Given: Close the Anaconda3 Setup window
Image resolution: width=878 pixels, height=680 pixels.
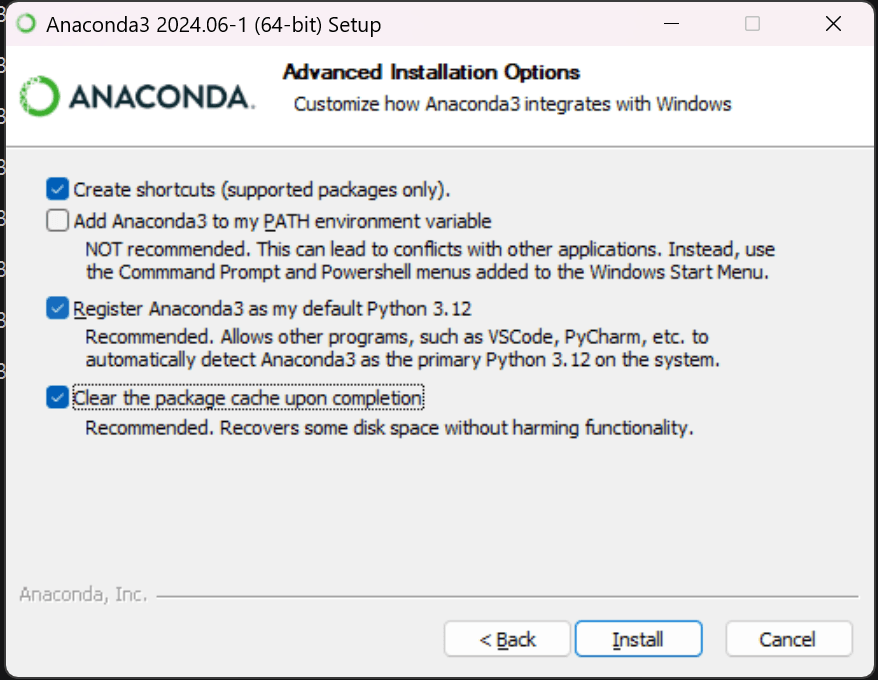Looking at the screenshot, I should click(x=833, y=24).
